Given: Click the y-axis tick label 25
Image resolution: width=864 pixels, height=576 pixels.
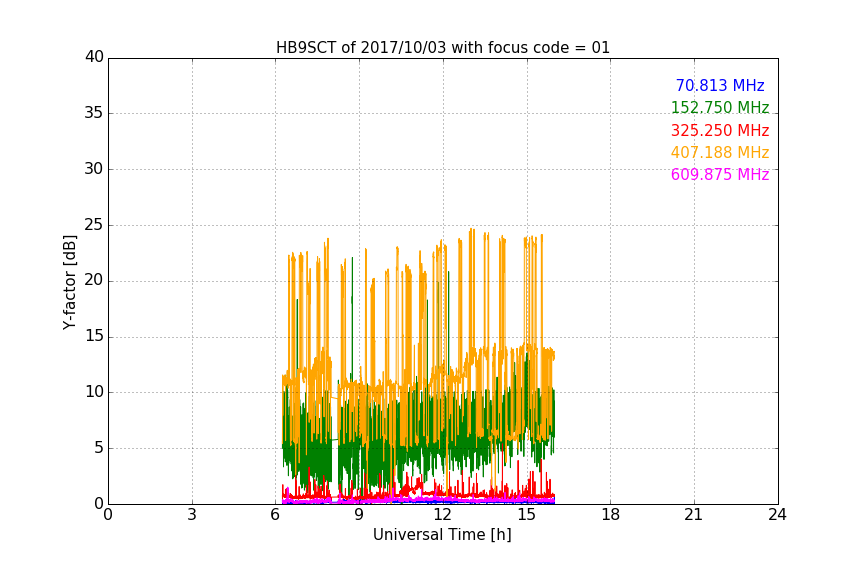Looking at the screenshot, I should pyautogui.click(x=94, y=225).
